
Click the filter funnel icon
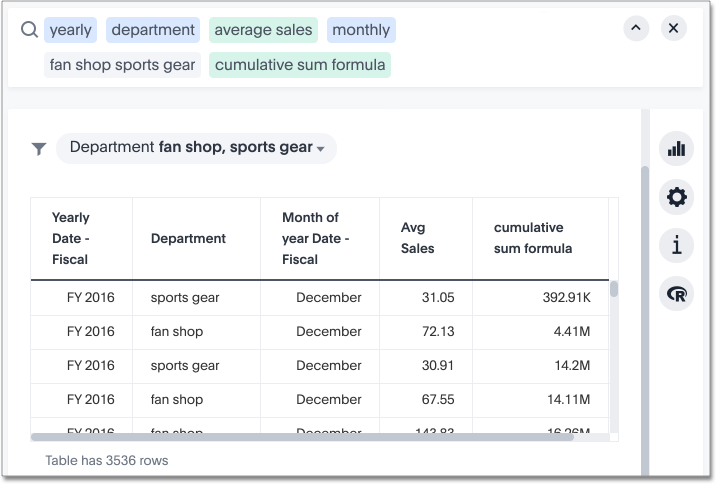pos(39,149)
